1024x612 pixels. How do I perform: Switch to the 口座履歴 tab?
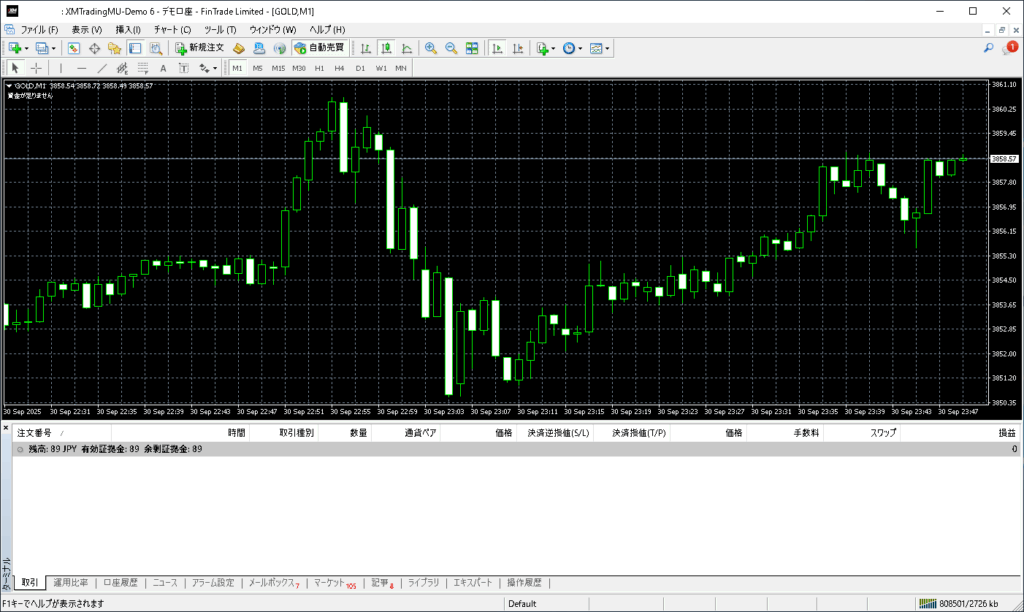(x=121, y=583)
